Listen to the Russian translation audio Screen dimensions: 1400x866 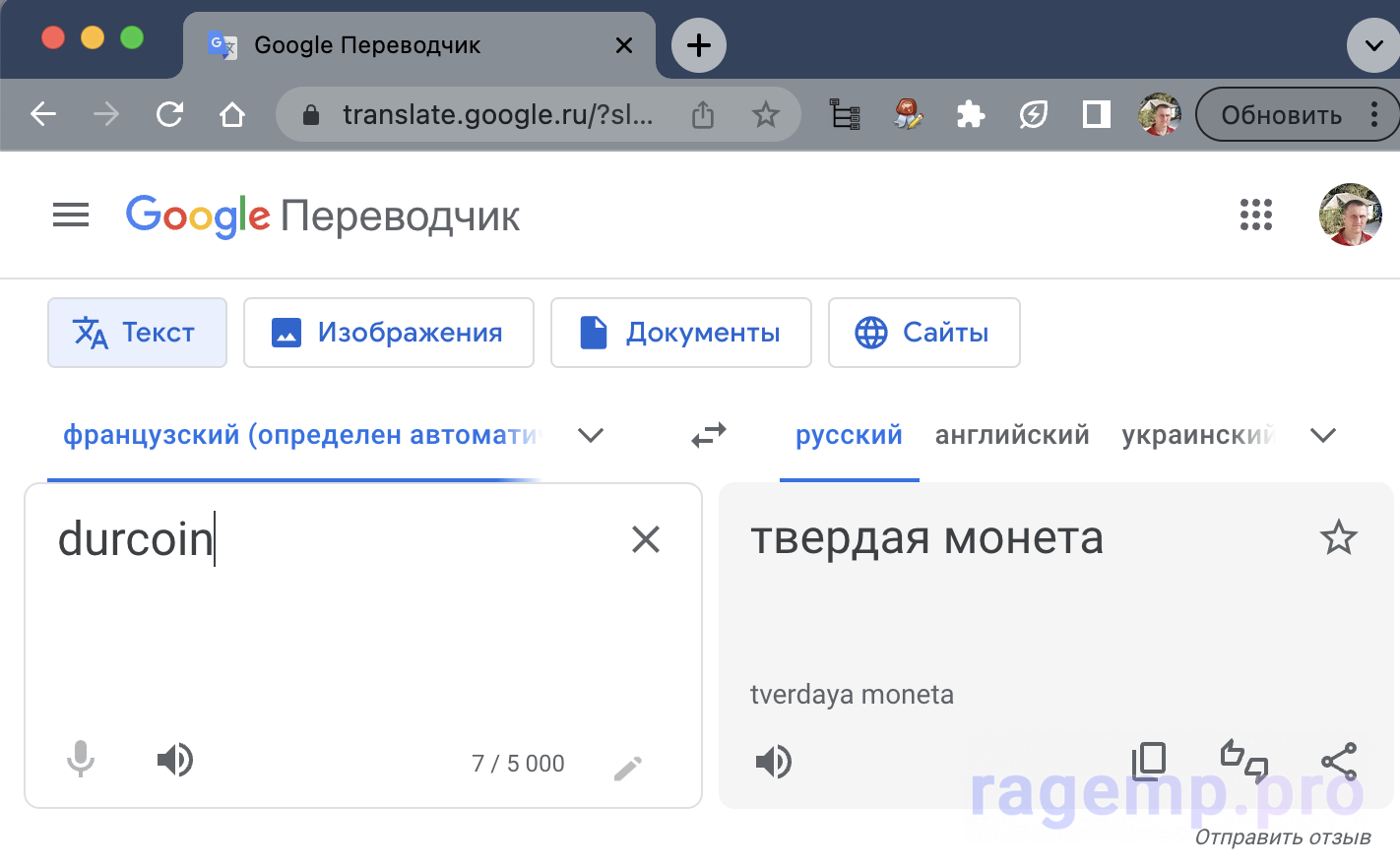click(x=774, y=762)
